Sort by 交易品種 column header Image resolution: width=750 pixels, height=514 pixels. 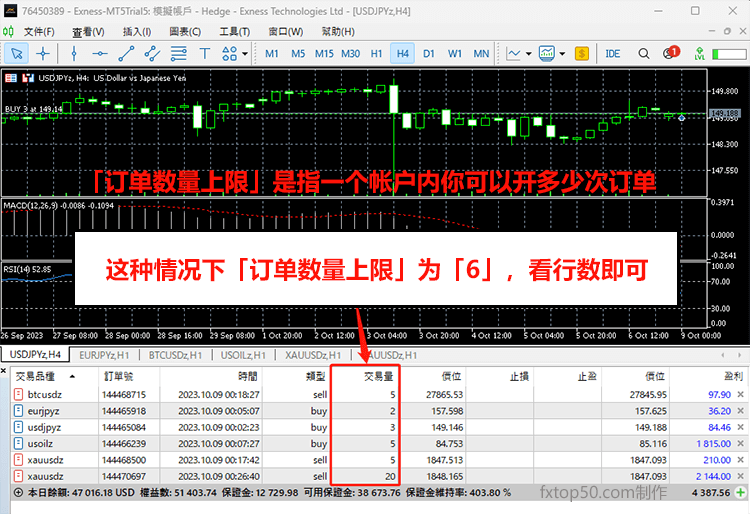point(55,376)
